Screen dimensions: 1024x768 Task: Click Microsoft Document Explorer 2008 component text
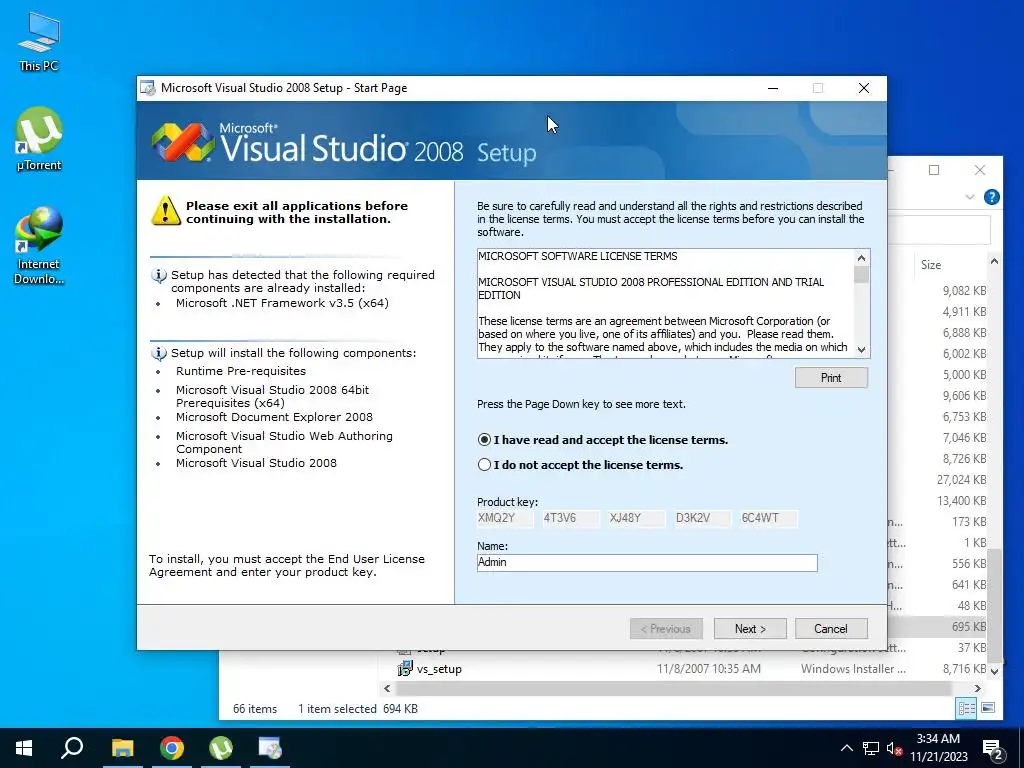coord(274,417)
